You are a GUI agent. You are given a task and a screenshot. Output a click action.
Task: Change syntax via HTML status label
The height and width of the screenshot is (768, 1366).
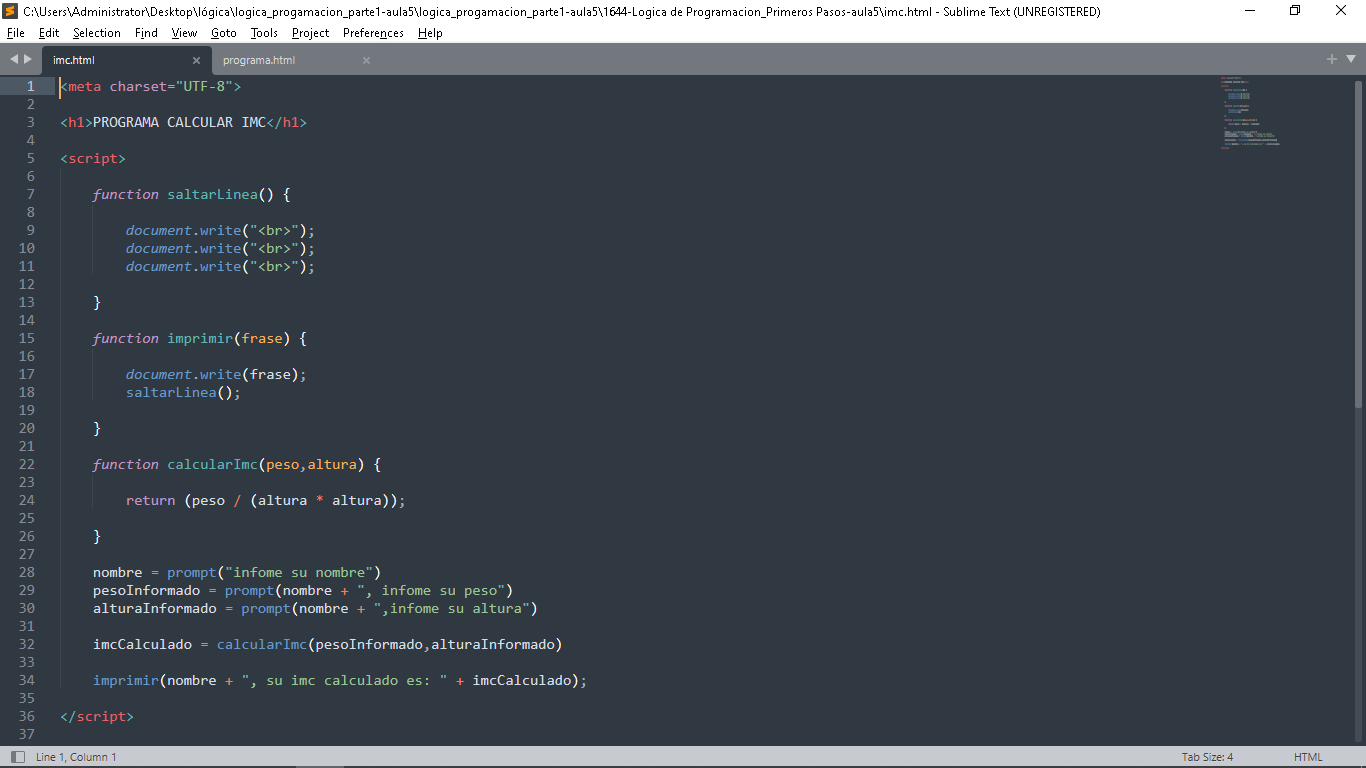click(x=1308, y=757)
